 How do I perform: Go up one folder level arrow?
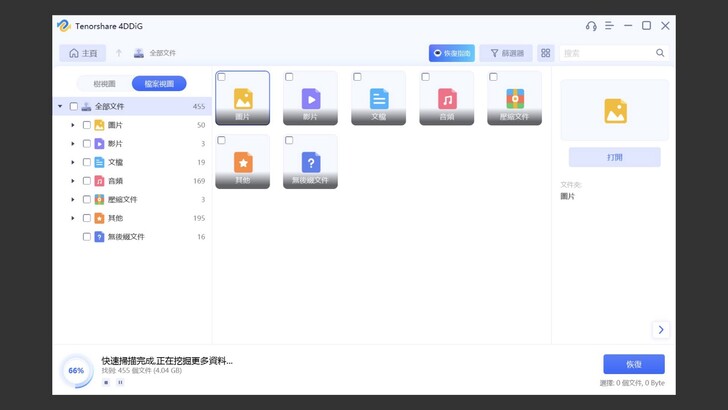pos(119,53)
